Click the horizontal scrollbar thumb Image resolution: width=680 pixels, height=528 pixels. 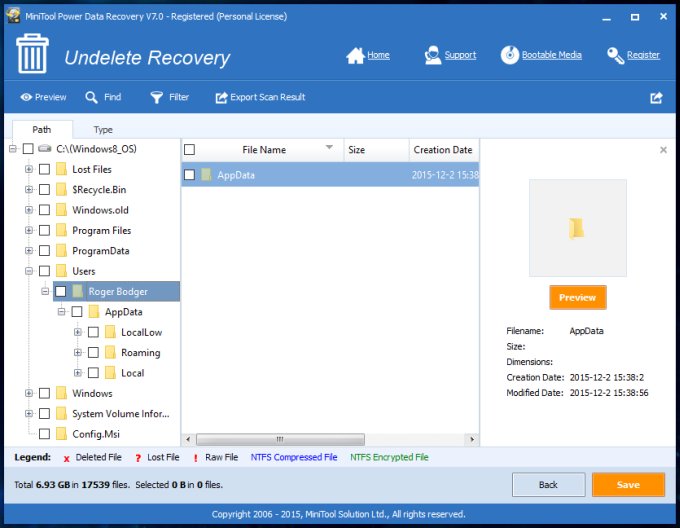point(280,440)
